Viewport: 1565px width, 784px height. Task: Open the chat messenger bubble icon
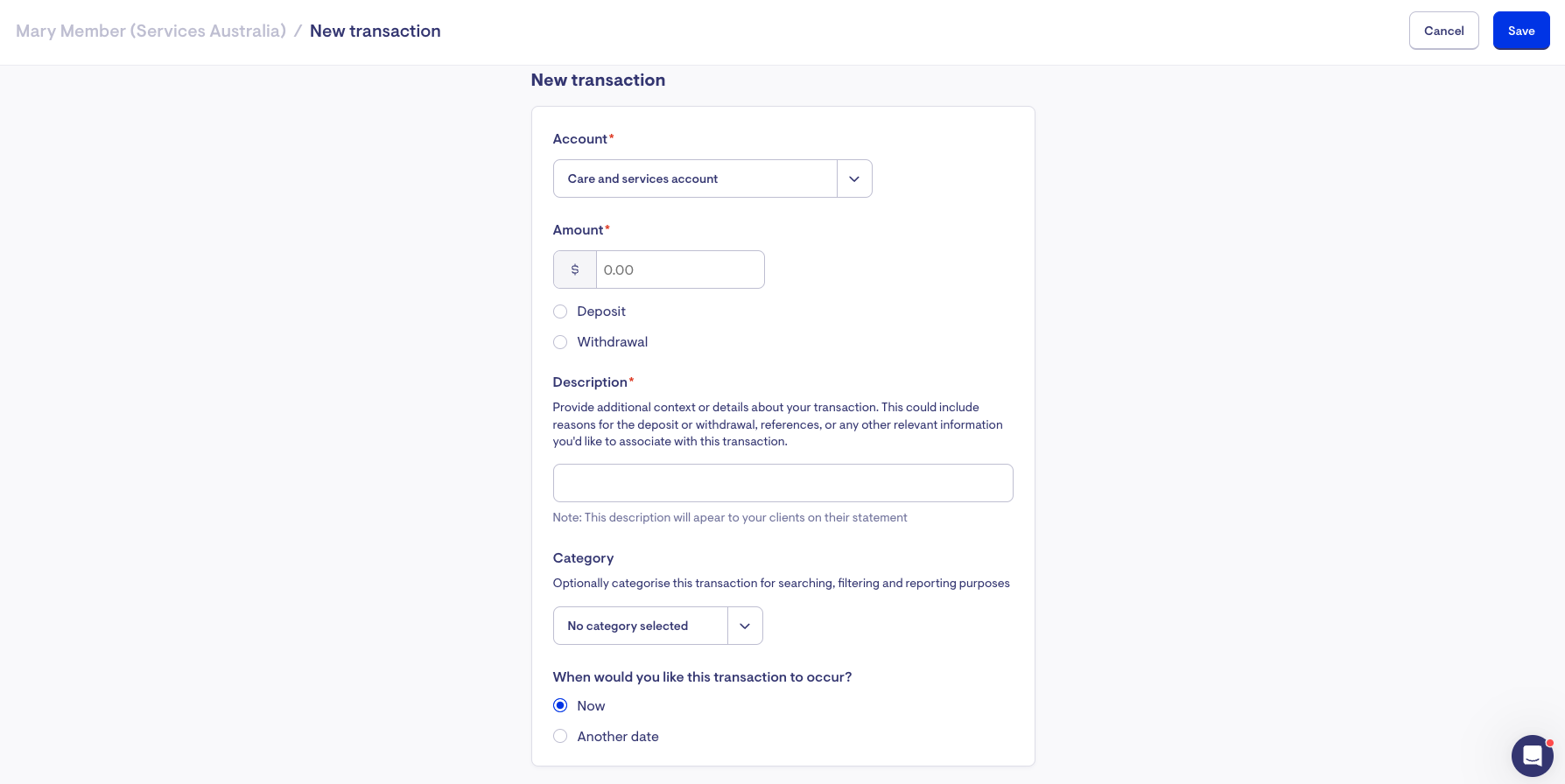pyautogui.click(x=1532, y=756)
